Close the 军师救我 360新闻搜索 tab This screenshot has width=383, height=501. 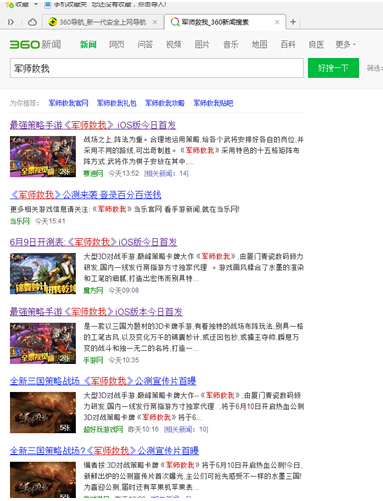277,22
